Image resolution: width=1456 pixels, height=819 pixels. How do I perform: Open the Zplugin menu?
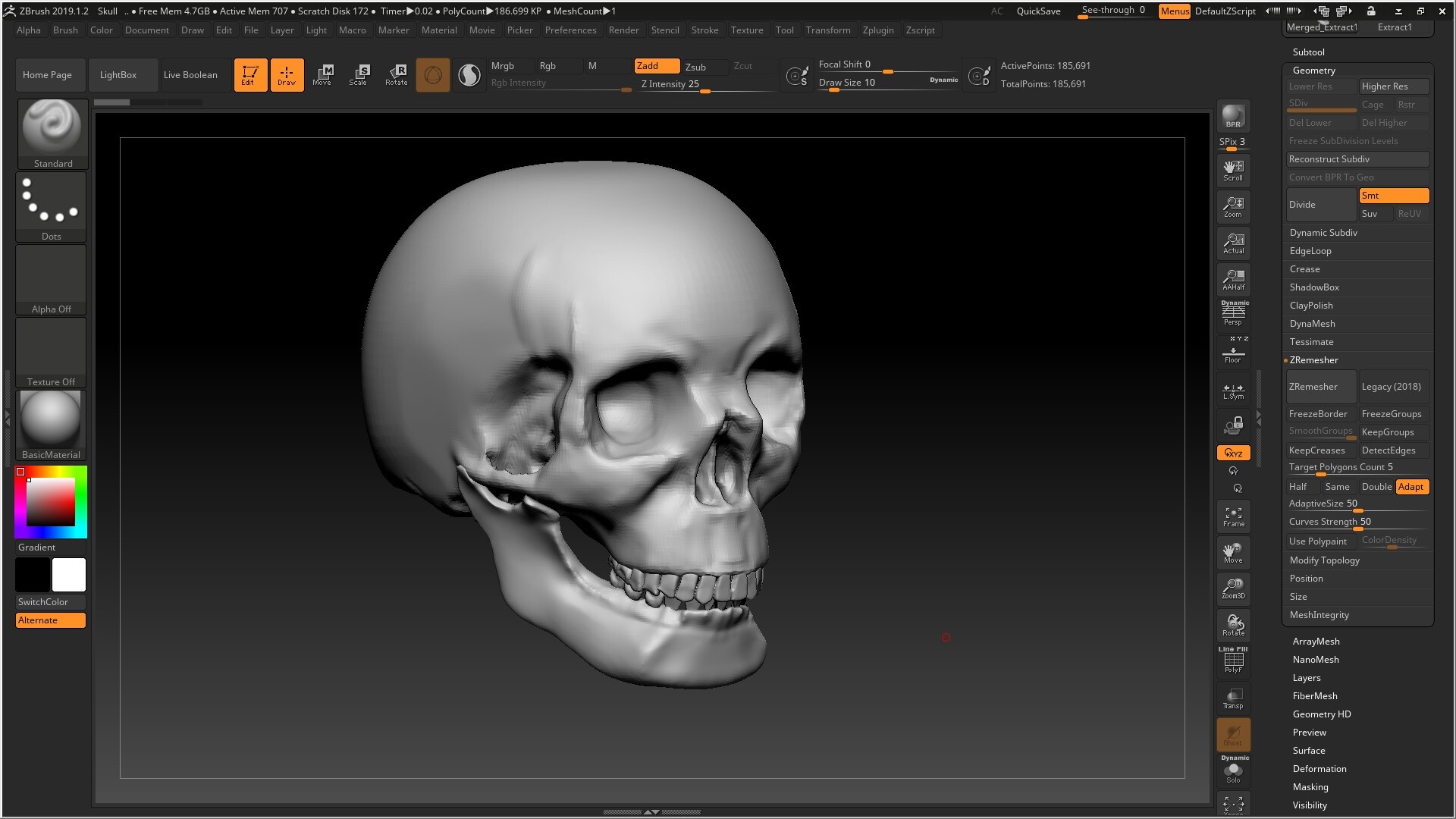pyautogui.click(x=877, y=30)
